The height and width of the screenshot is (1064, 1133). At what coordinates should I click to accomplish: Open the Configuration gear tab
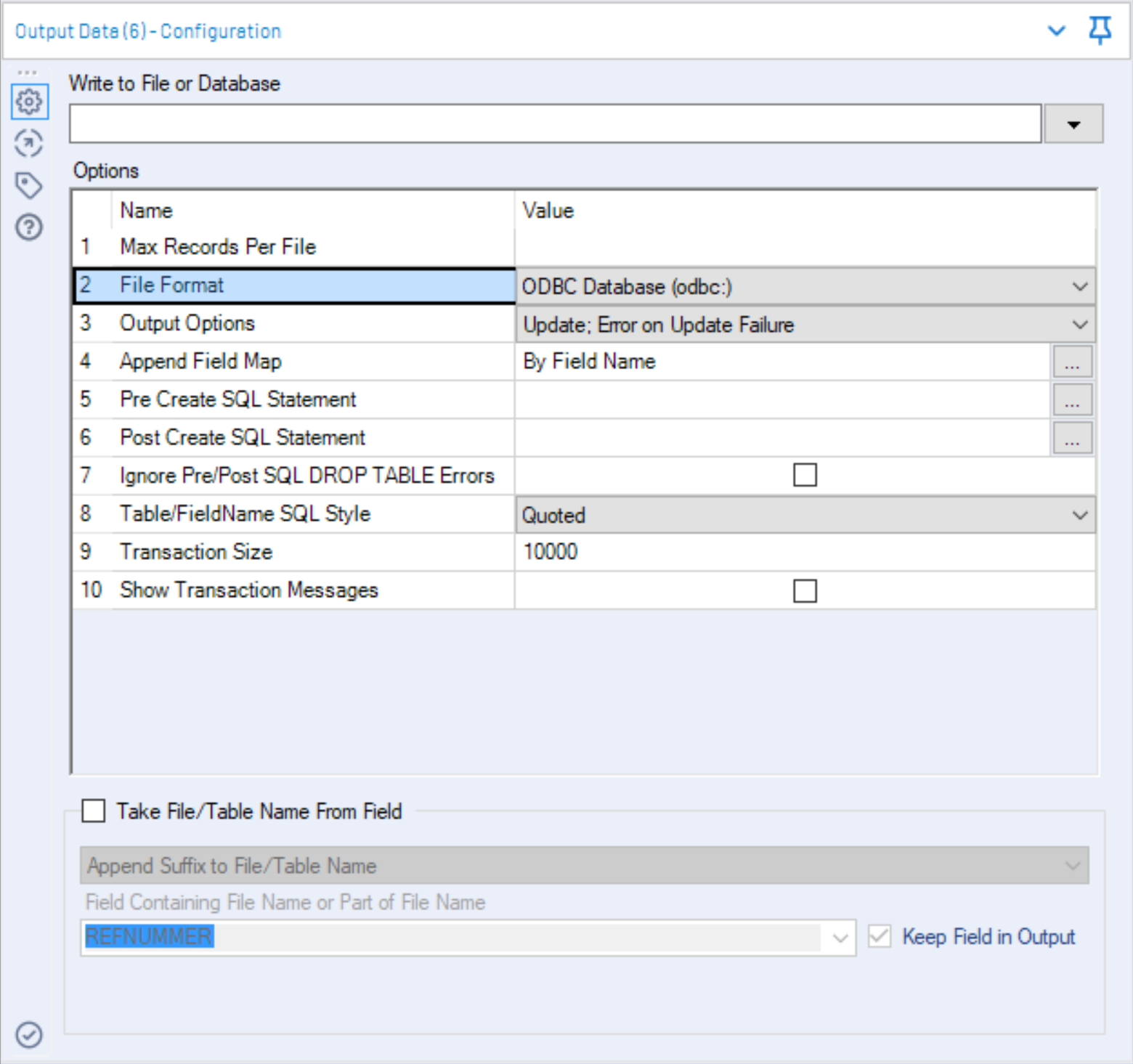[30, 102]
